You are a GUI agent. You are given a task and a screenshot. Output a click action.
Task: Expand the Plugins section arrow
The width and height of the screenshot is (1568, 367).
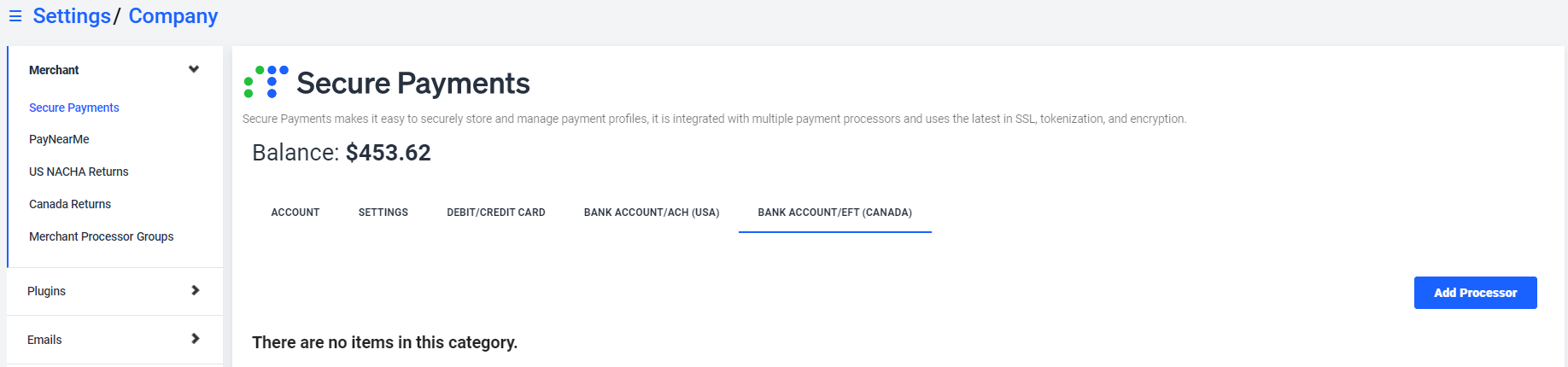pyautogui.click(x=195, y=290)
